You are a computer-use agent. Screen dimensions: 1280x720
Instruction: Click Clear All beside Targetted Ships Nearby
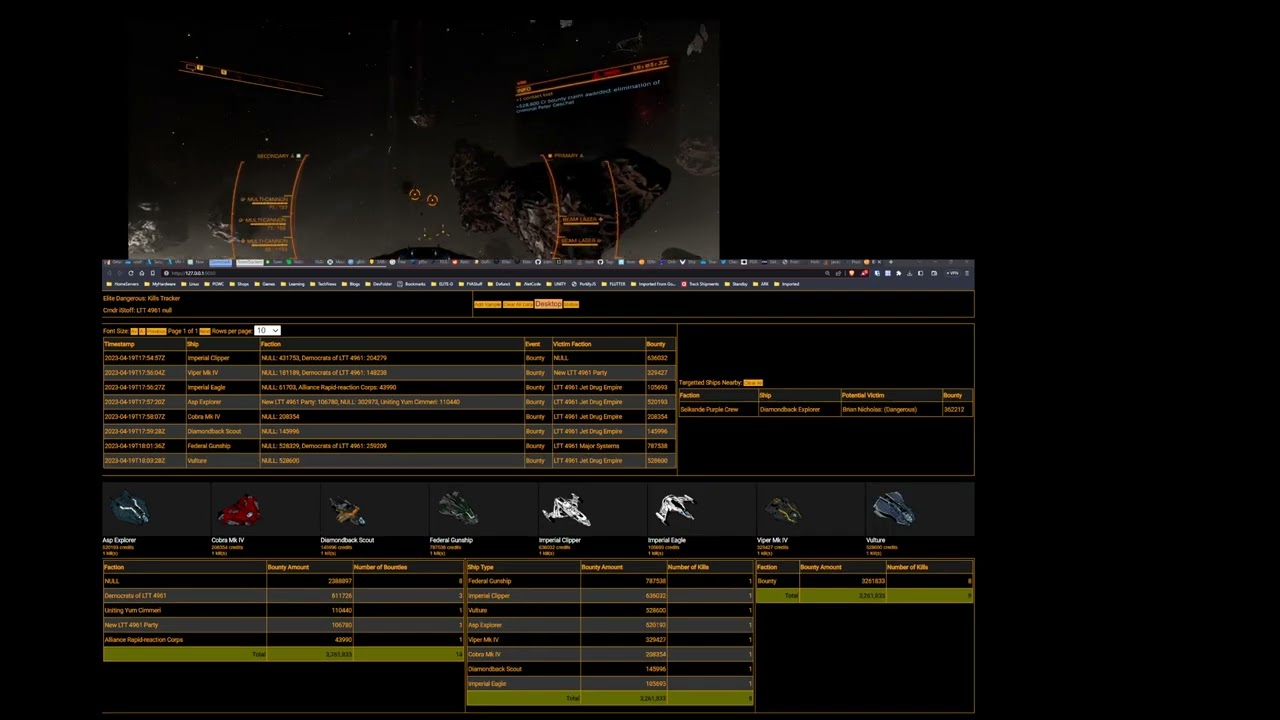tap(753, 383)
